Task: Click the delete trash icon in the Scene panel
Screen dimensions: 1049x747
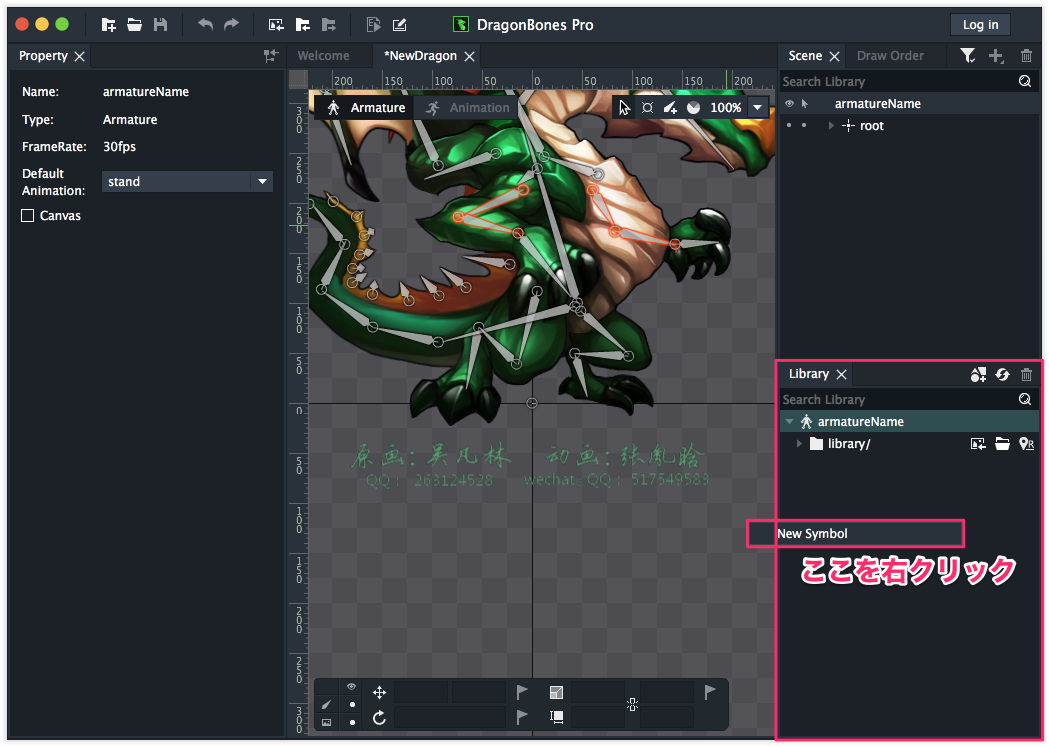Action: coord(1026,56)
